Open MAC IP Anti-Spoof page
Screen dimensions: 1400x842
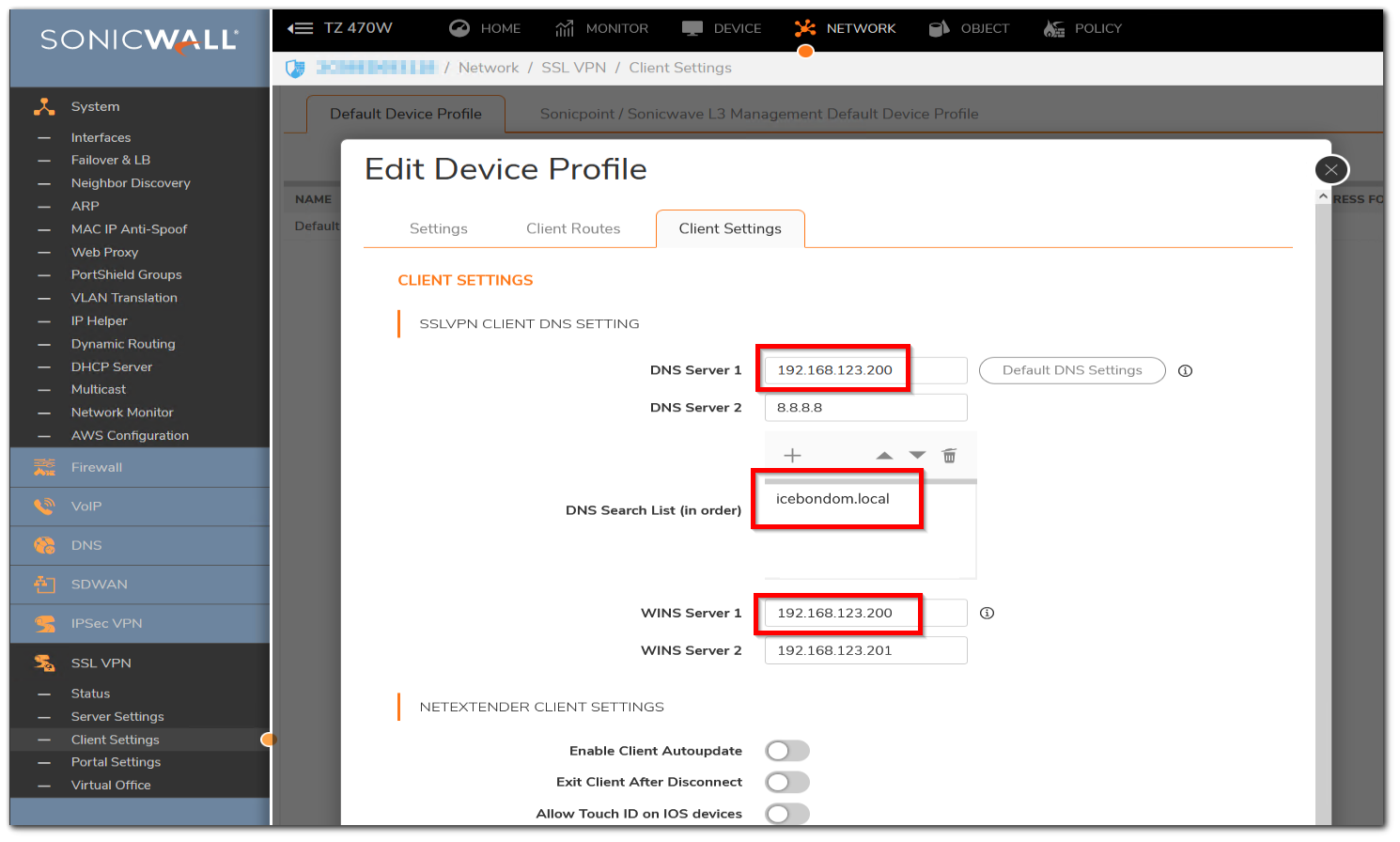pos(129,228)
